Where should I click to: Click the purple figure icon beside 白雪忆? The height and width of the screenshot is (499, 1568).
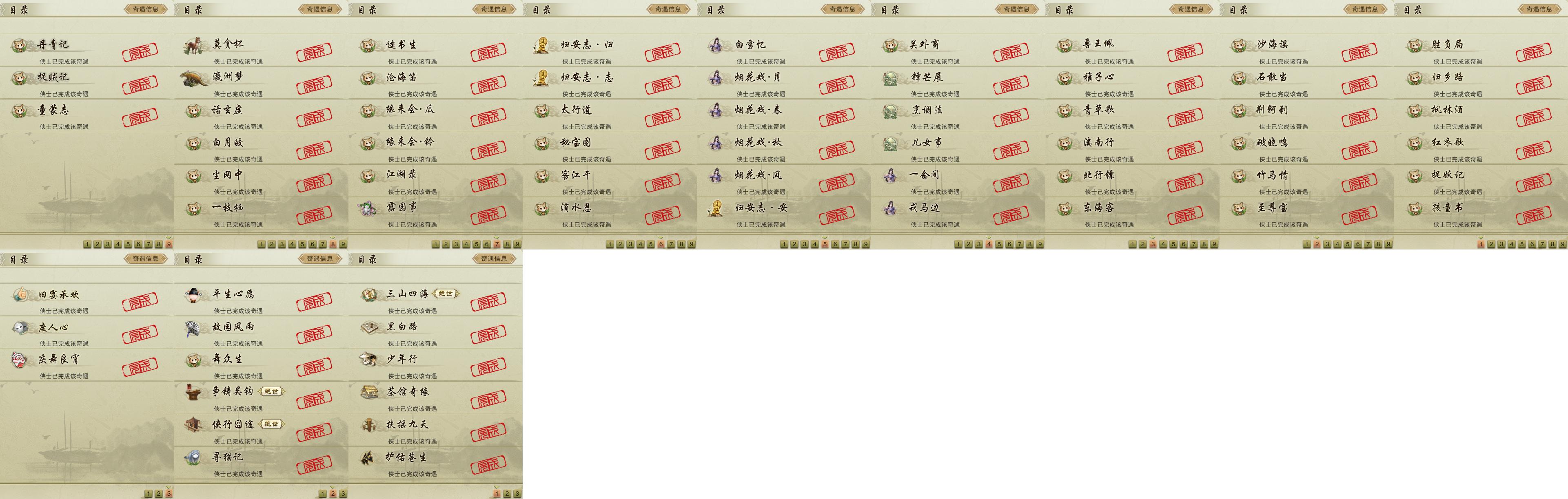[716, 45]
